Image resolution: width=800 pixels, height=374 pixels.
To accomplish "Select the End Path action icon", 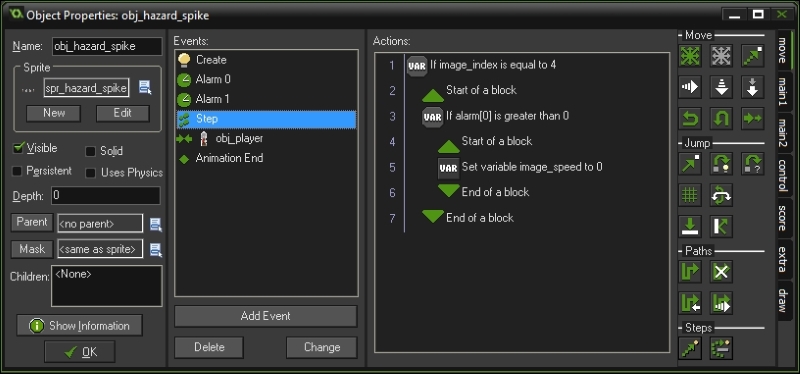I will (x=721, y=271).
